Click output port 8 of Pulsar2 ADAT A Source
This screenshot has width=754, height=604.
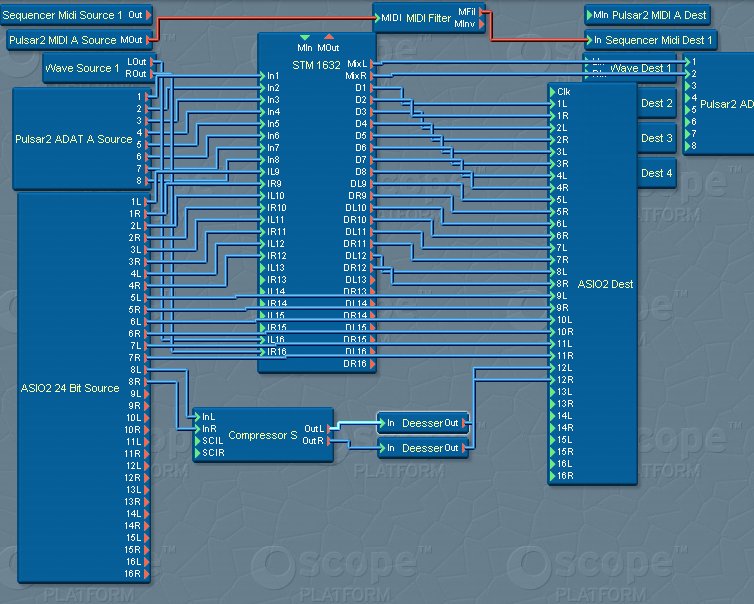point(147,181)
